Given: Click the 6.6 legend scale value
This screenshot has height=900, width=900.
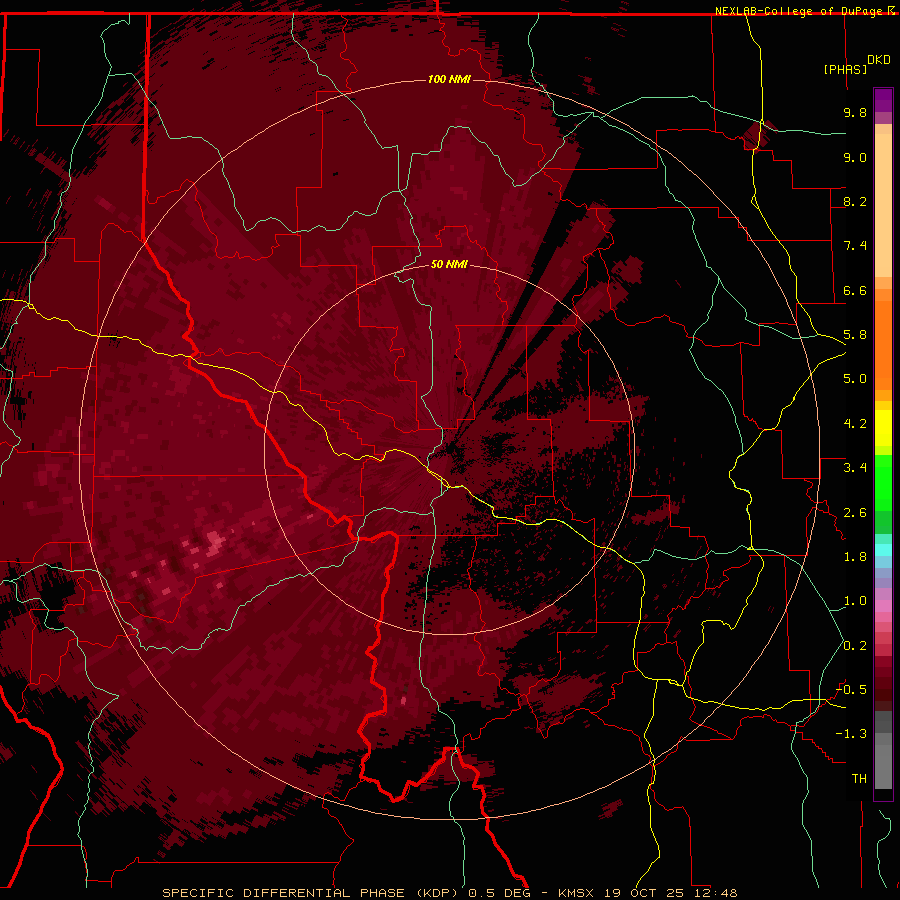Looking at the screenshot, I should [x=855, y=290].
